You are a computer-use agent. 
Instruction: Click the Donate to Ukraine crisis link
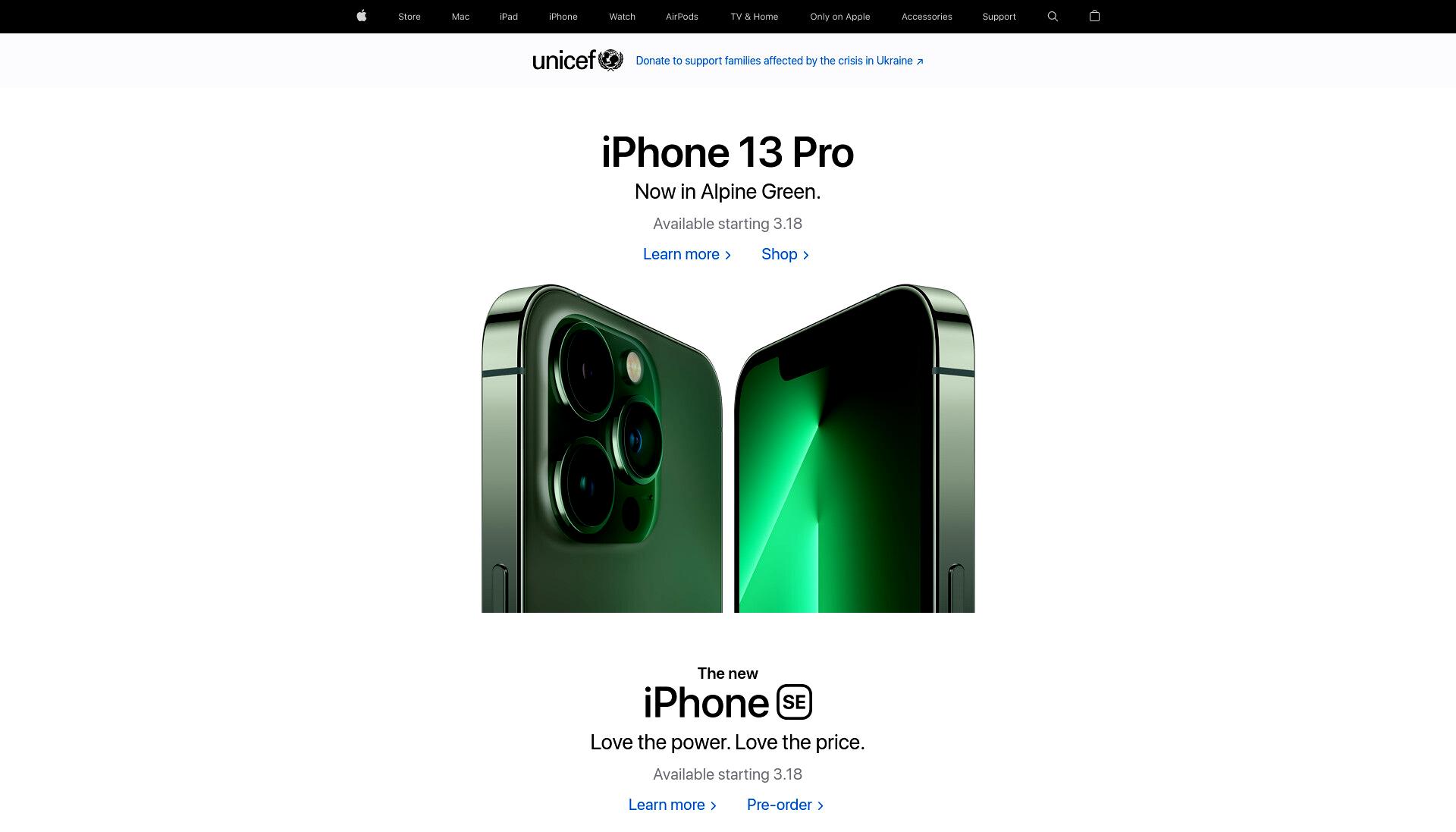tap(780, 61)
